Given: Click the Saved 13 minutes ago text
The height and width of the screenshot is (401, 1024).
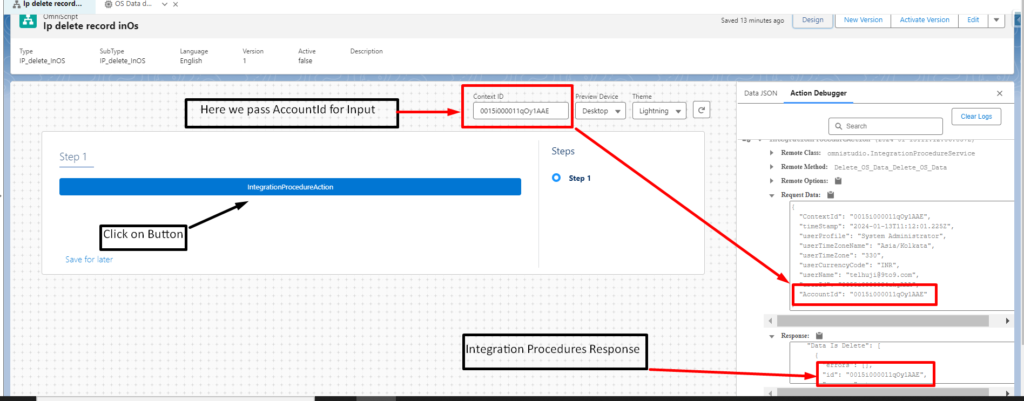Looking at the screenshot, I should pyautogui.click(x=752, y=20).
